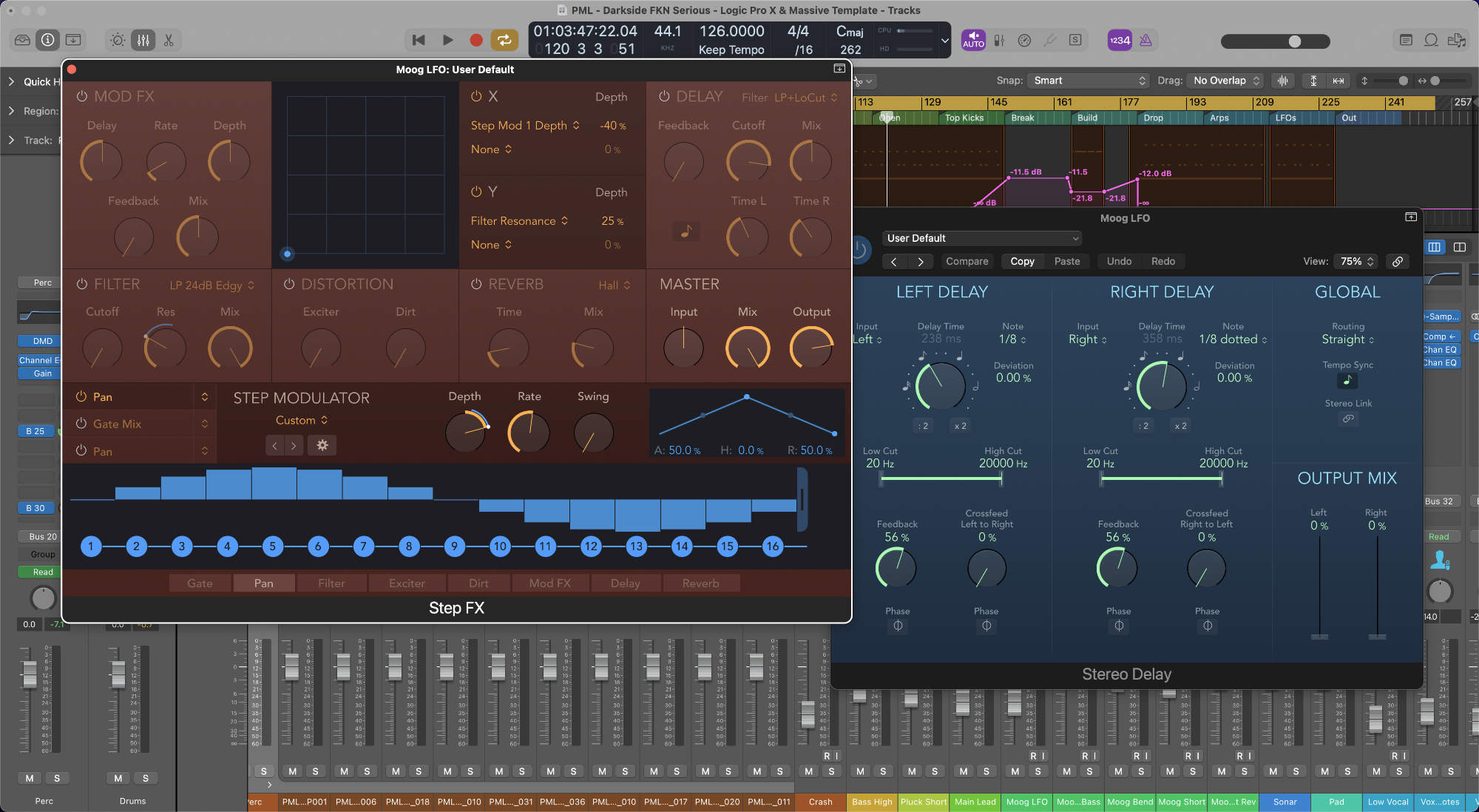Toggle DELAY power in Step FX

tap(664, 96)
